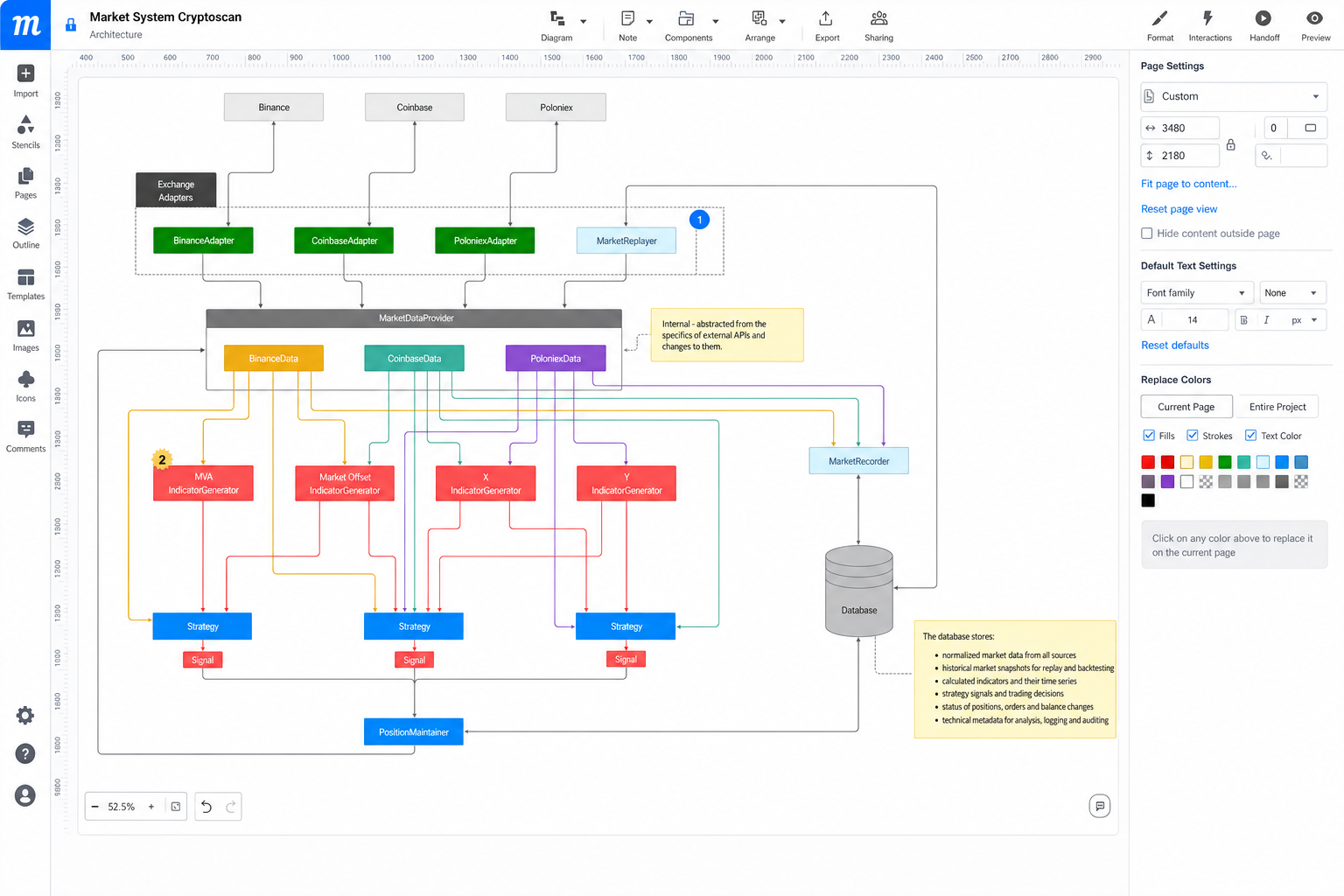Open the Import panel

click(25, 80)
